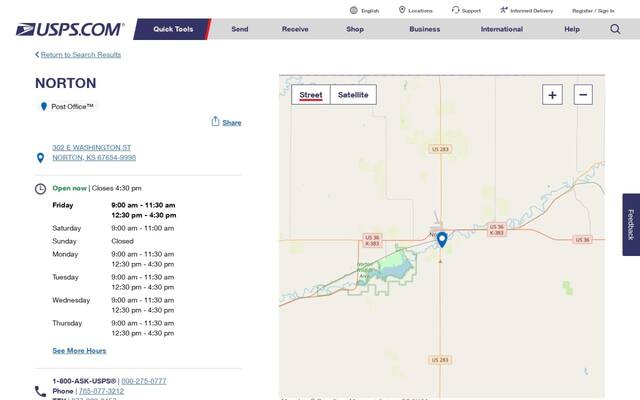Click the clock hours icon

point(40,189)
